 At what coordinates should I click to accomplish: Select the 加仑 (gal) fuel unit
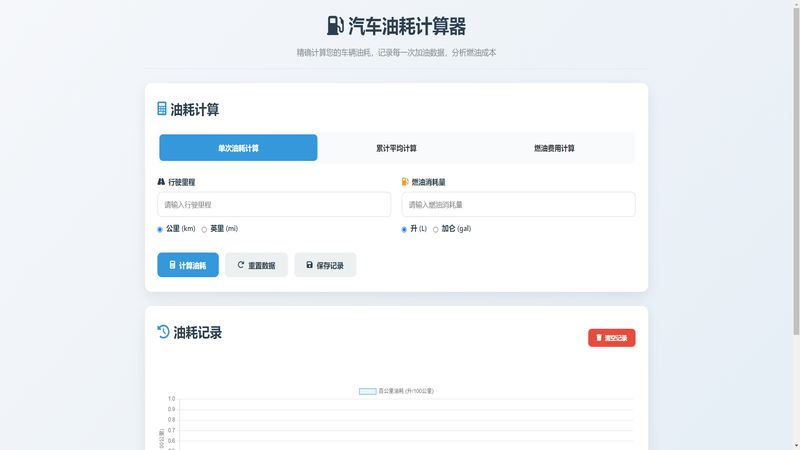point(435,229)
